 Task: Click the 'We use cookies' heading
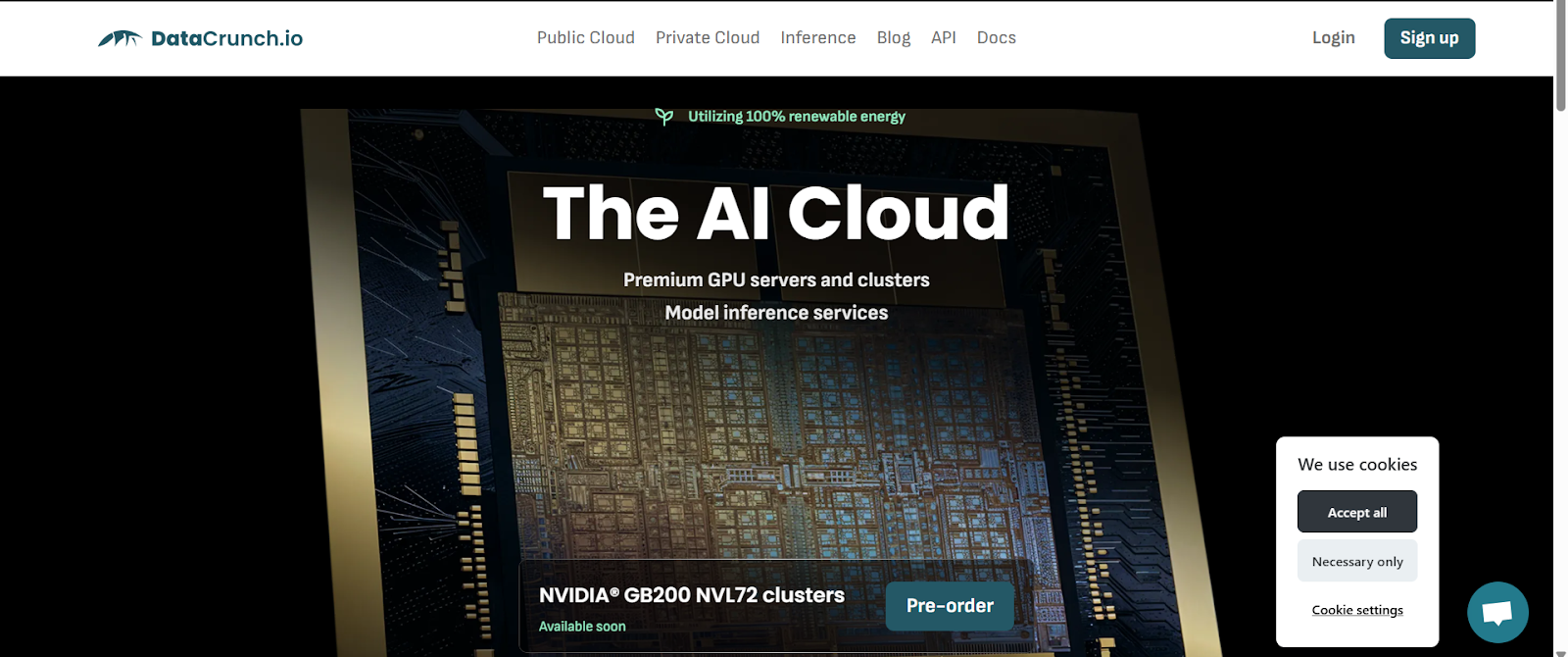point(1357,465)
